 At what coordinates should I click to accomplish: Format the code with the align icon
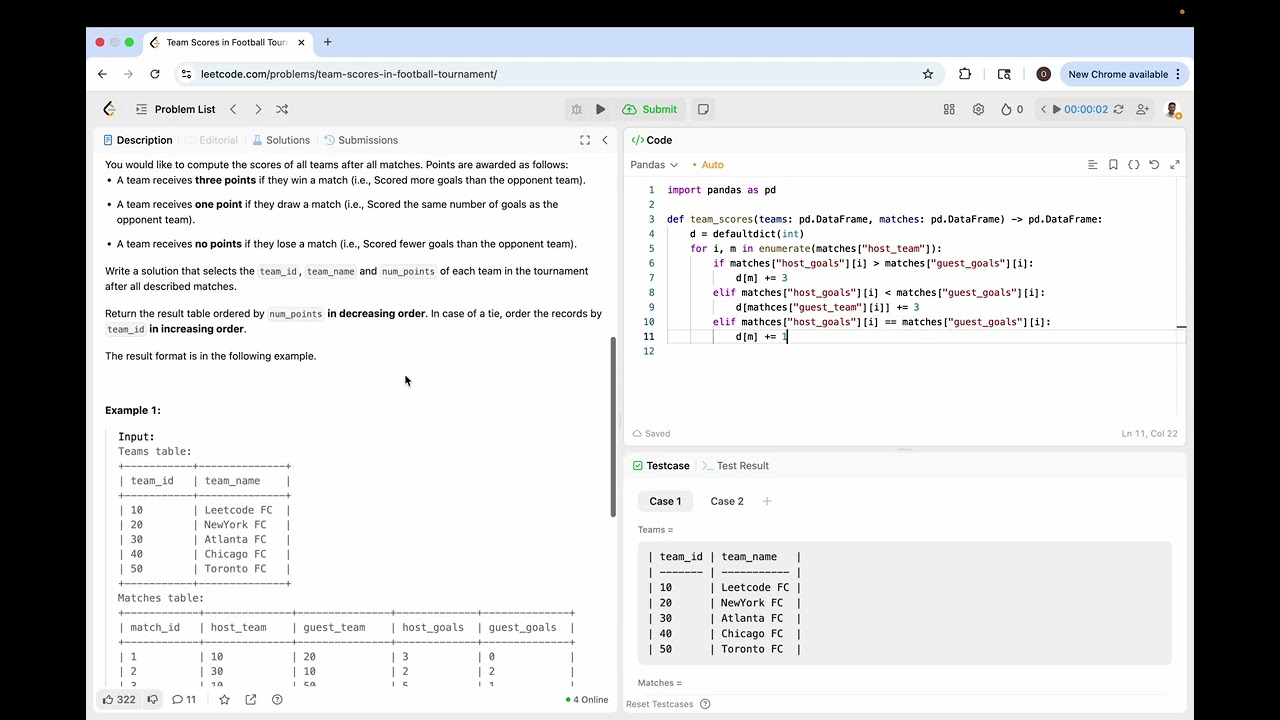pos(1092,165)
